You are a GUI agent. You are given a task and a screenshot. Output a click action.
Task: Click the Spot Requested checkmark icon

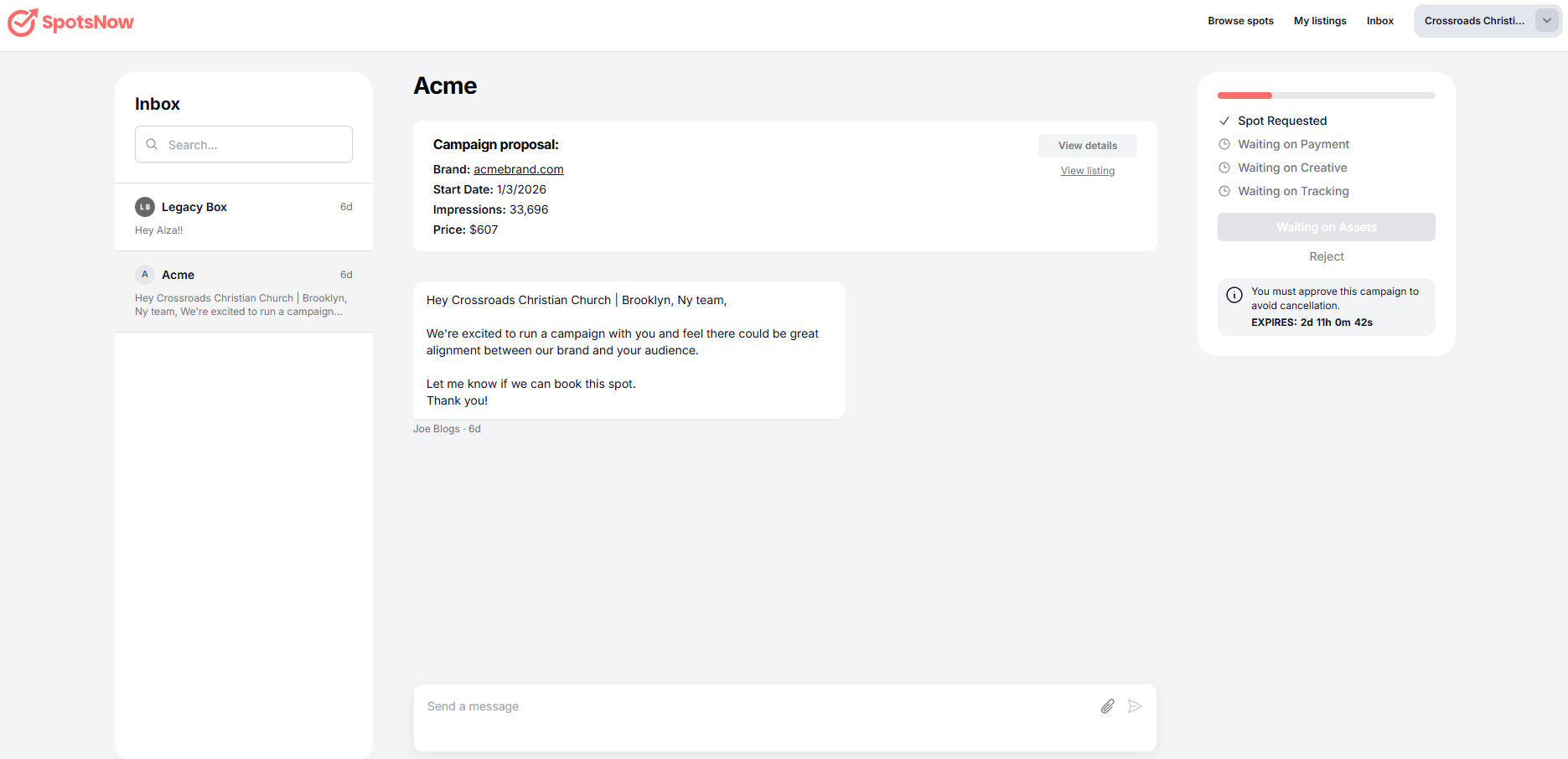click(1224, 121)
